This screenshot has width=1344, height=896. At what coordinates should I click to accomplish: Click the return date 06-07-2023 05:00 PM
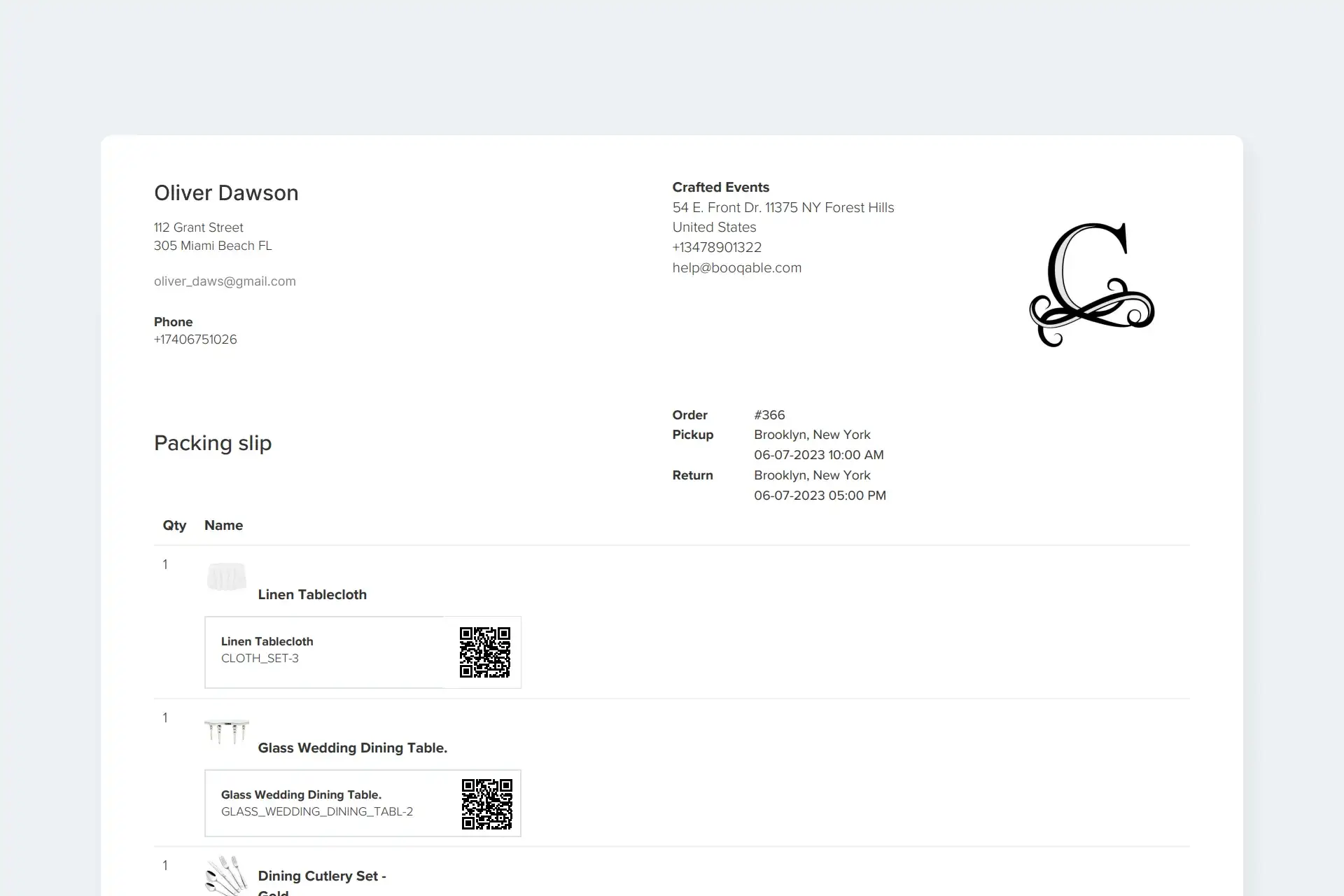pos(820,496)
